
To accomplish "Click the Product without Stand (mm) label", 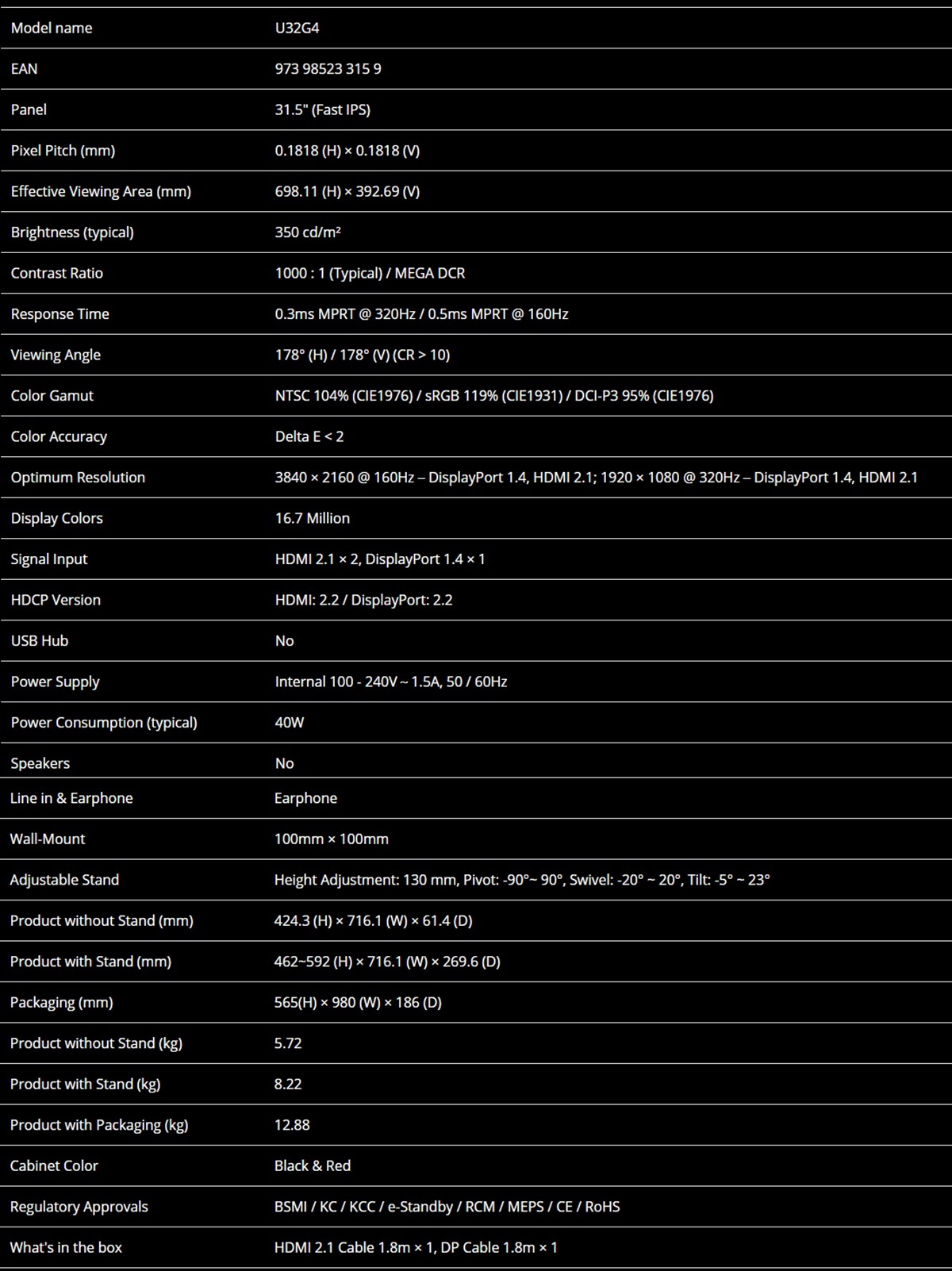I will [102, 920].
